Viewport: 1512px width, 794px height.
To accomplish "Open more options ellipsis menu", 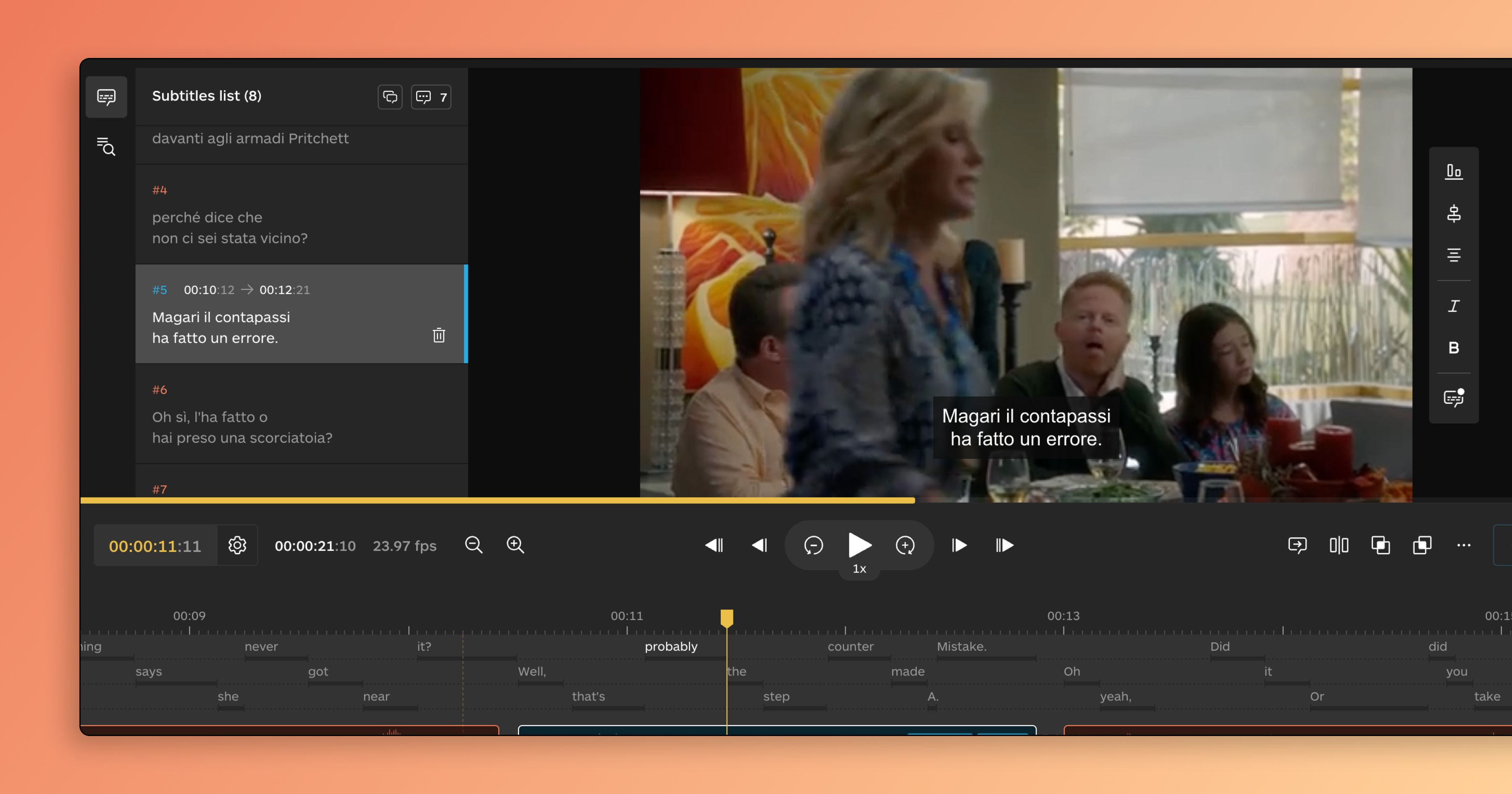I will [1464, 546].
